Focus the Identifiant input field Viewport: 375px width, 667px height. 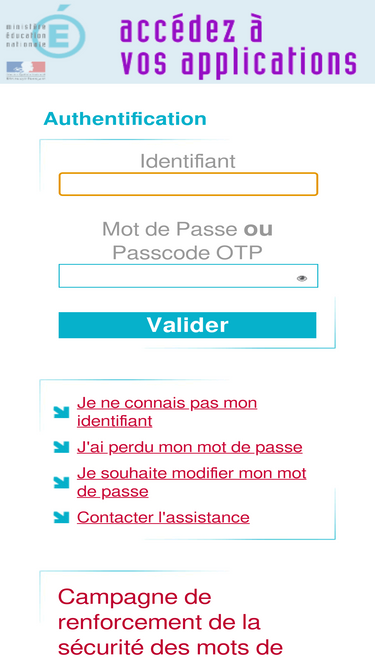click(188, 184)
